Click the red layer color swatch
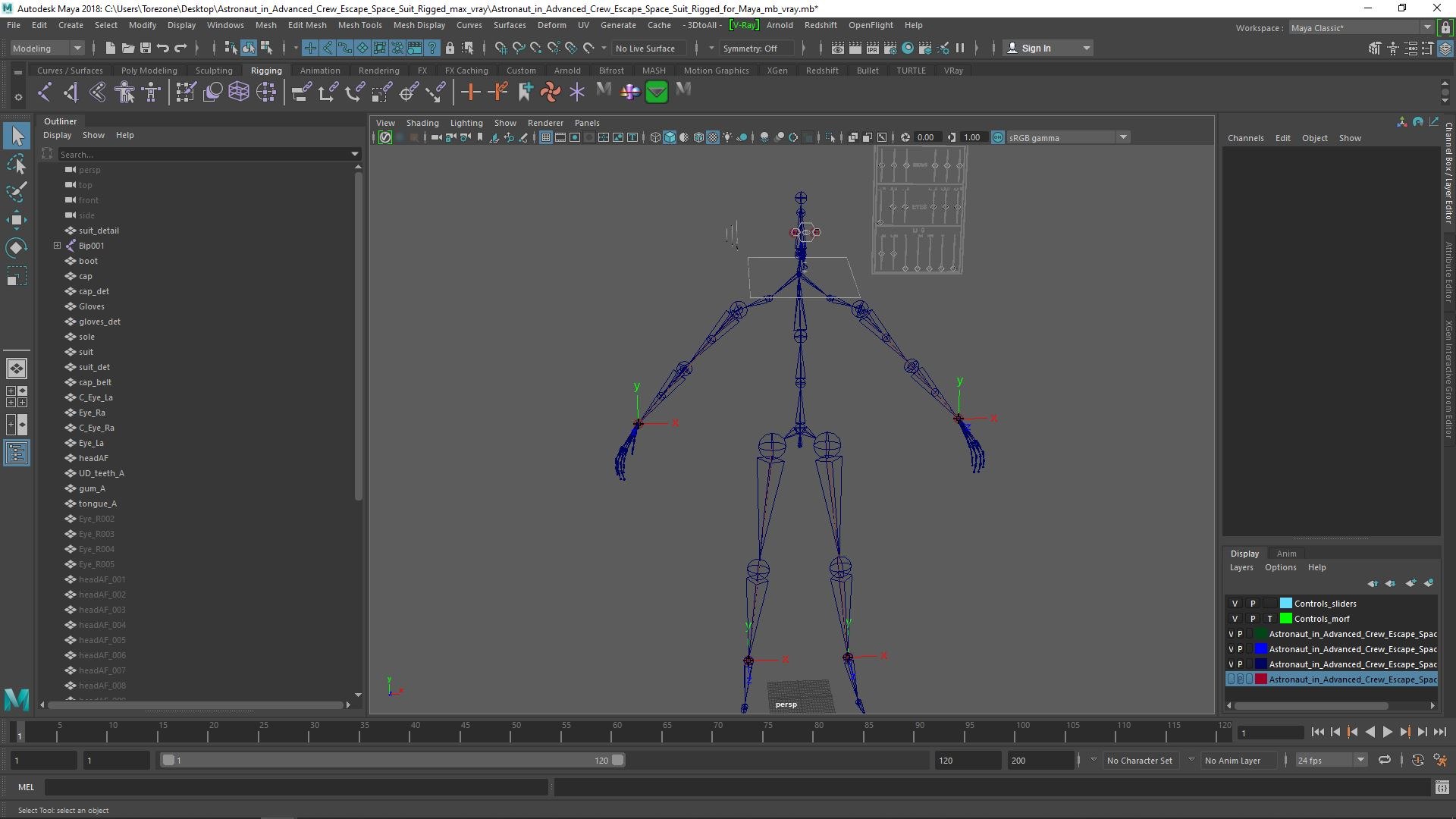 tap(1260, 679)
